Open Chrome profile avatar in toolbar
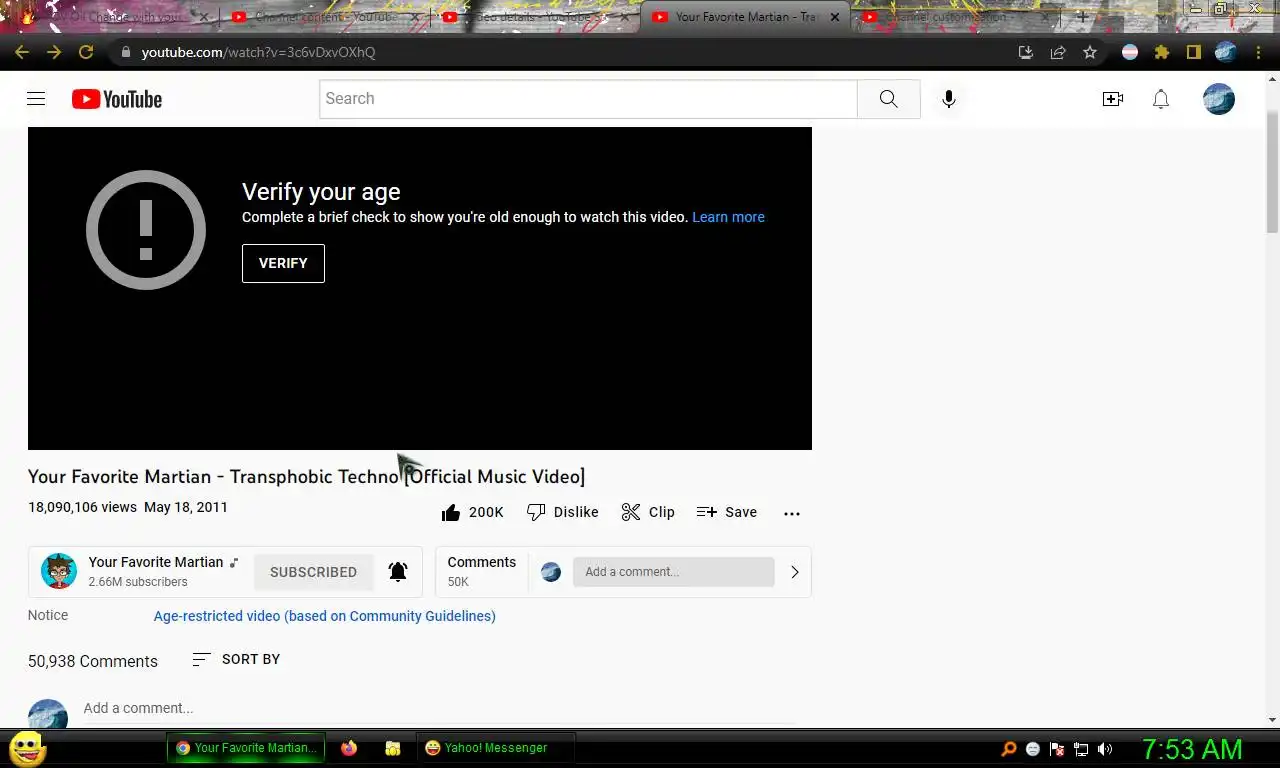 point(1226,52)
